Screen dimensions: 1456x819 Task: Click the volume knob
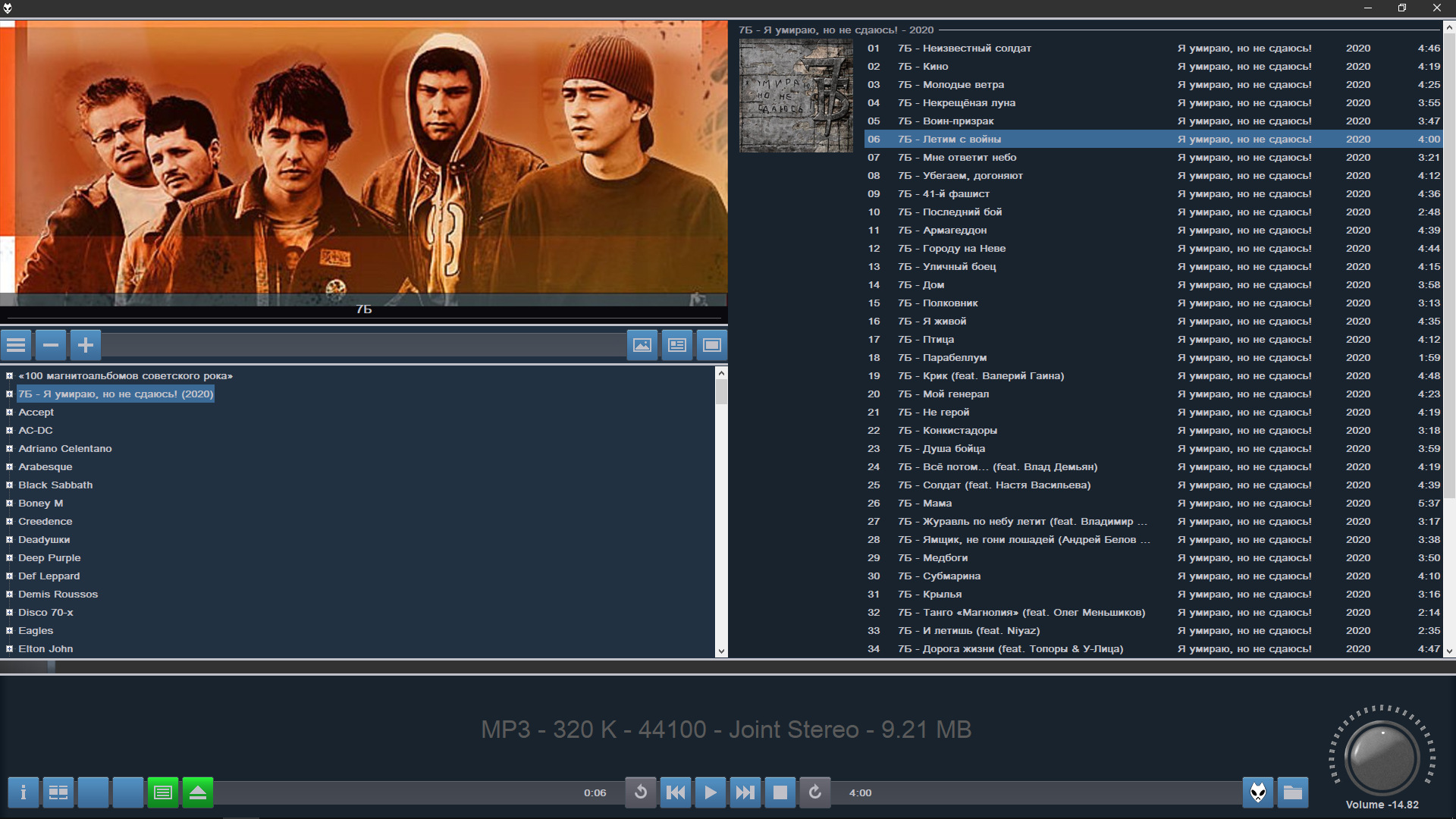pos(1381,757)
